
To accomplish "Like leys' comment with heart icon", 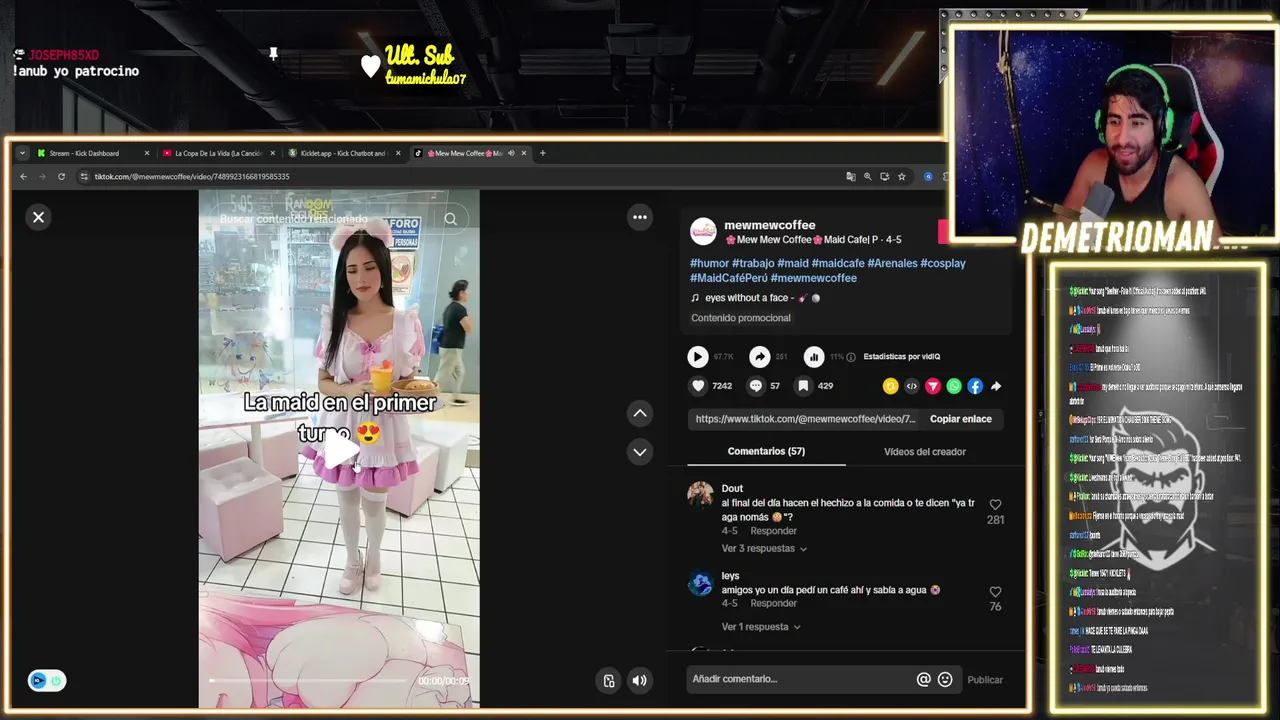I will 995,592.
